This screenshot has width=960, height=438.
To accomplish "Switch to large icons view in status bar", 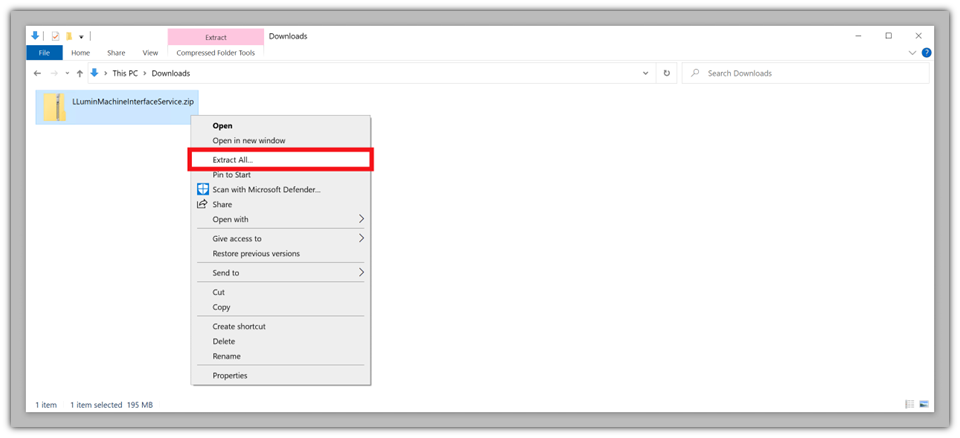I will coord(925,404).
